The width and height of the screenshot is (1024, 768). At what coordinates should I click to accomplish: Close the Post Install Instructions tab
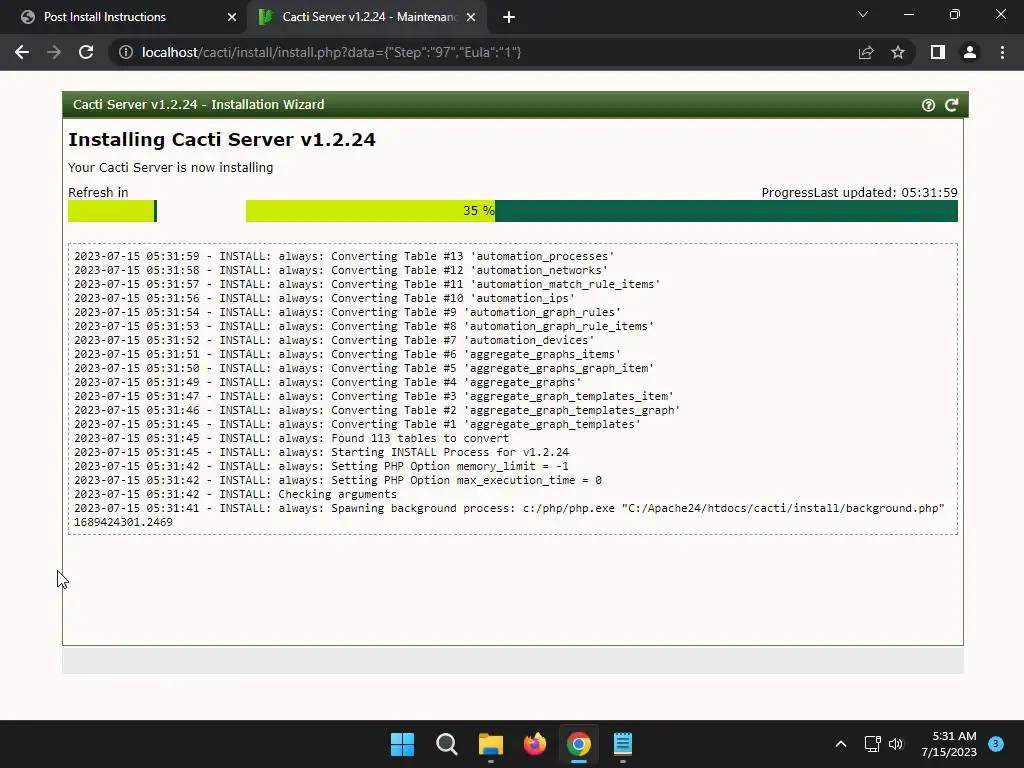[x=232, y=18]
